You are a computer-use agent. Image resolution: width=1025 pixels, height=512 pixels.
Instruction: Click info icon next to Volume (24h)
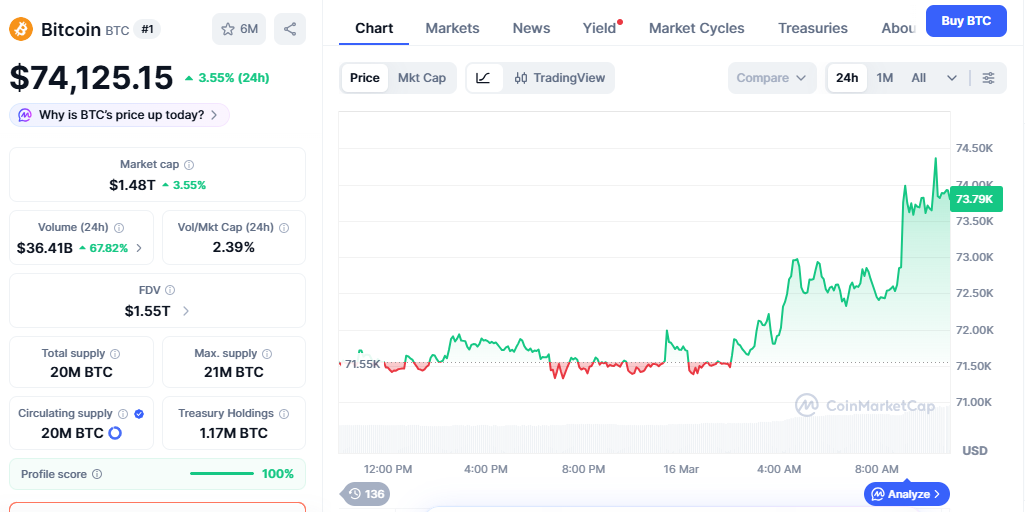pyautogui.click(x=119, y=228)
